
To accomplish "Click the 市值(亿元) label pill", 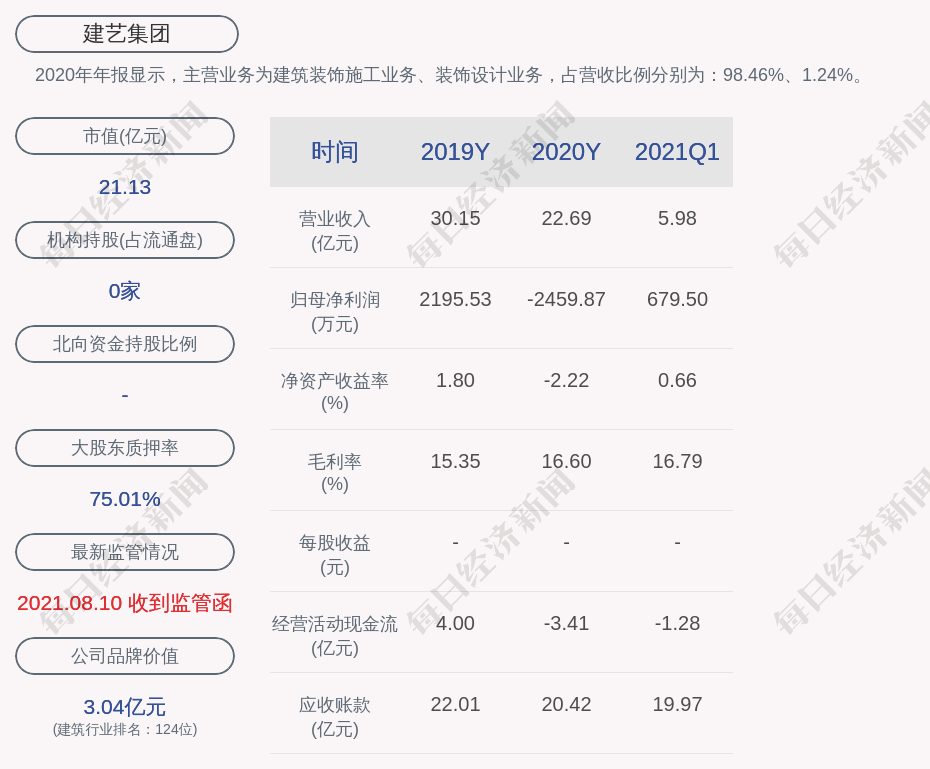I will [125, 136].
